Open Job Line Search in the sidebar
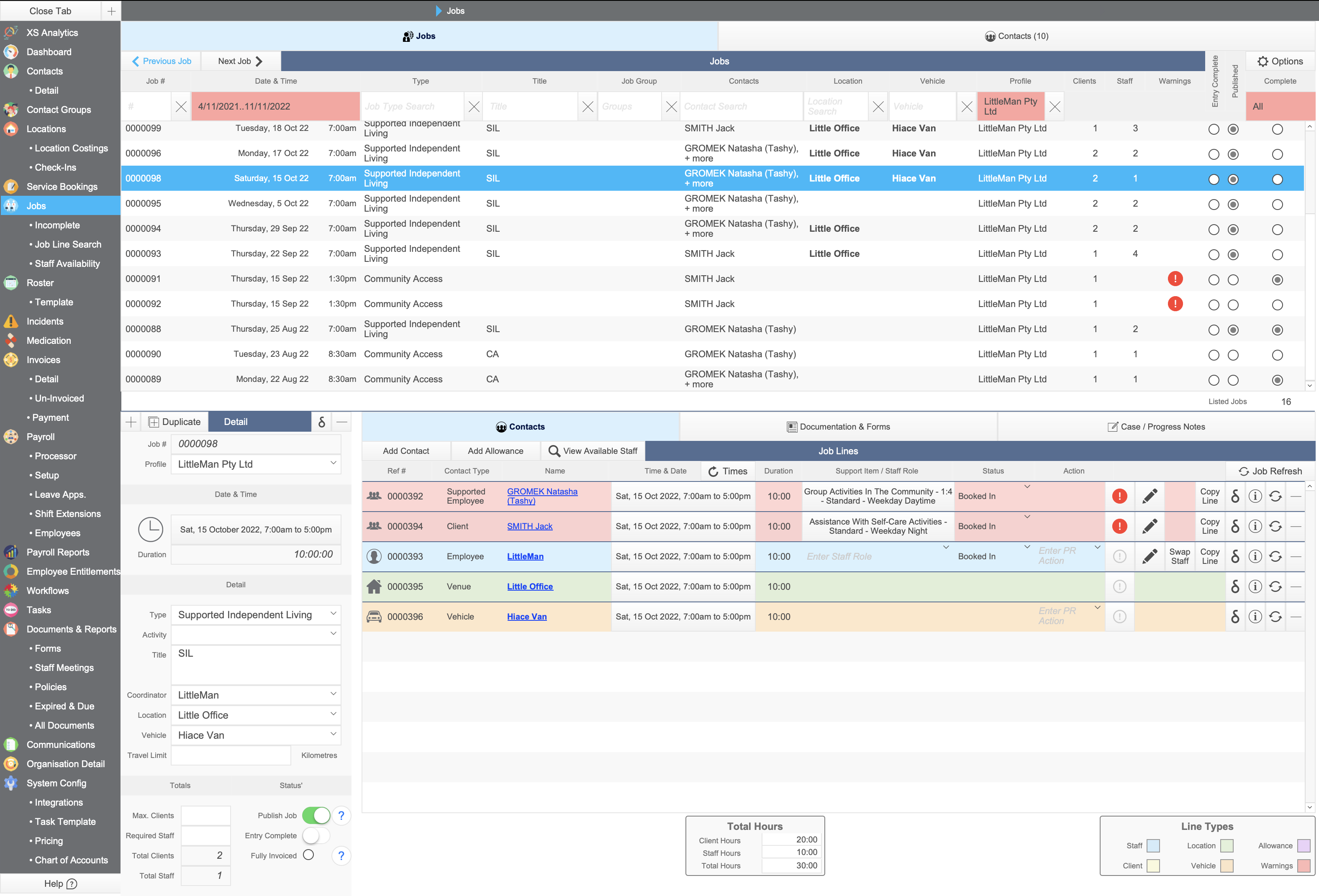The image size is (1319, 896). coord(68,245)
